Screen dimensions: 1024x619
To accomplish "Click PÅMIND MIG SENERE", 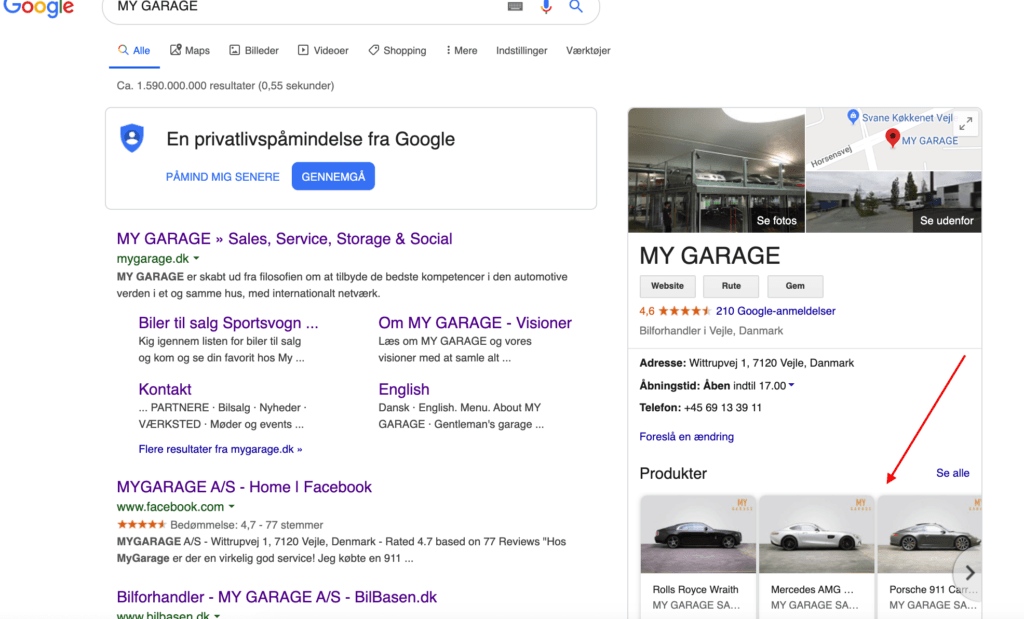I will 223,177.
